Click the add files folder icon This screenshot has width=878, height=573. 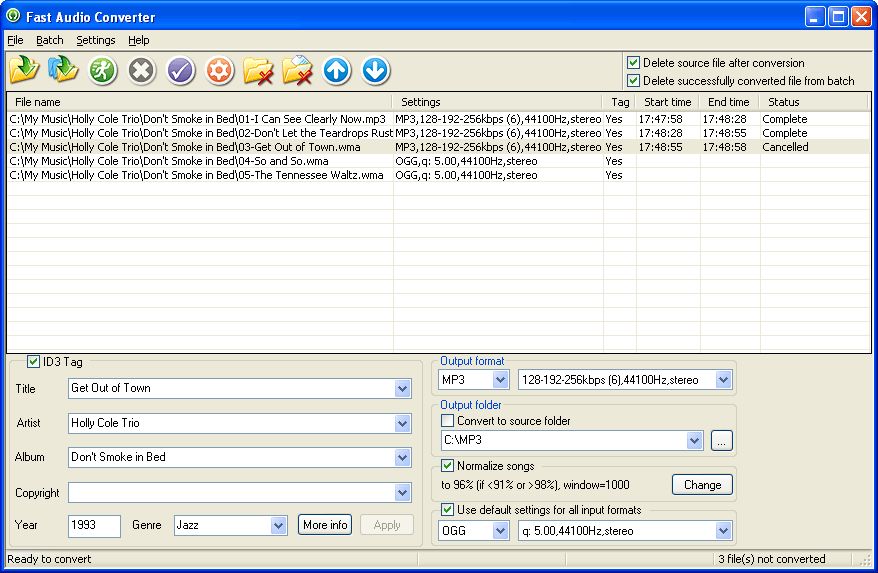pos(24,71)
